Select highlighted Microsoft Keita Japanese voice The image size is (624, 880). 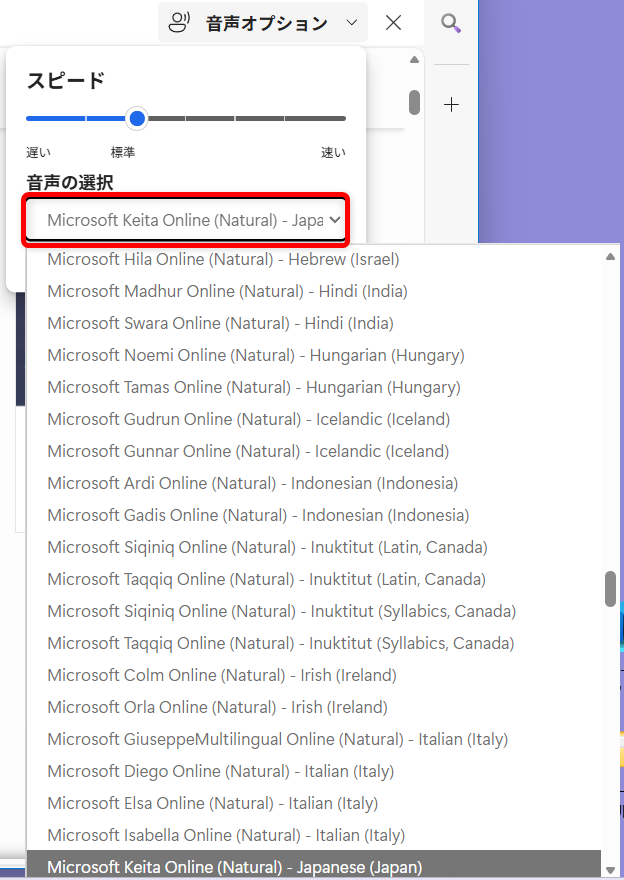[x=313, y=866]
